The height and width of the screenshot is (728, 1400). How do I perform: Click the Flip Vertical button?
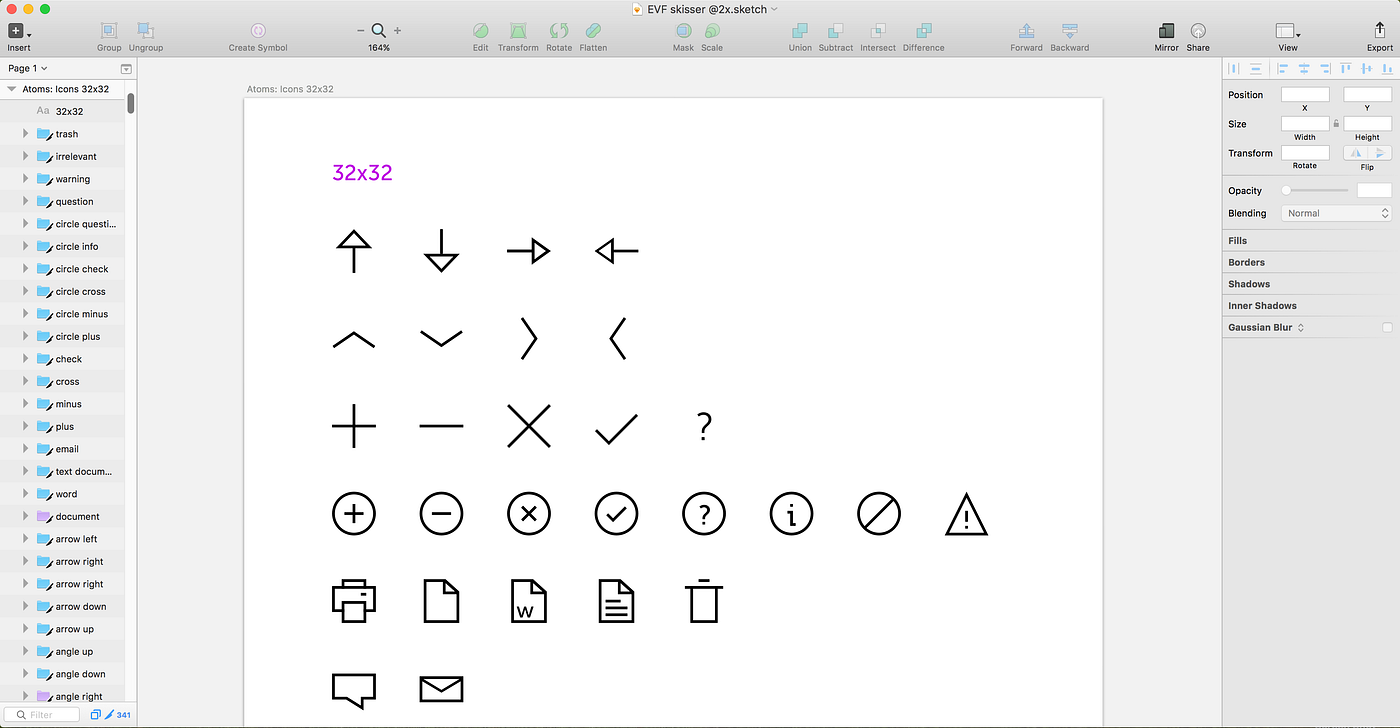click(x=1380, y=153)
